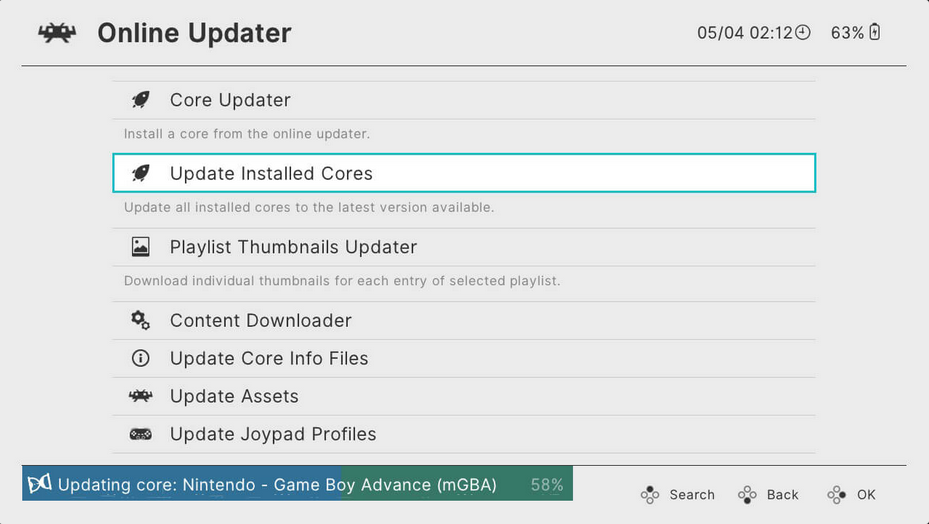The image size is (929, 524).
Task: Click the mGBA core update progress bar
Action: pos(297,484)
